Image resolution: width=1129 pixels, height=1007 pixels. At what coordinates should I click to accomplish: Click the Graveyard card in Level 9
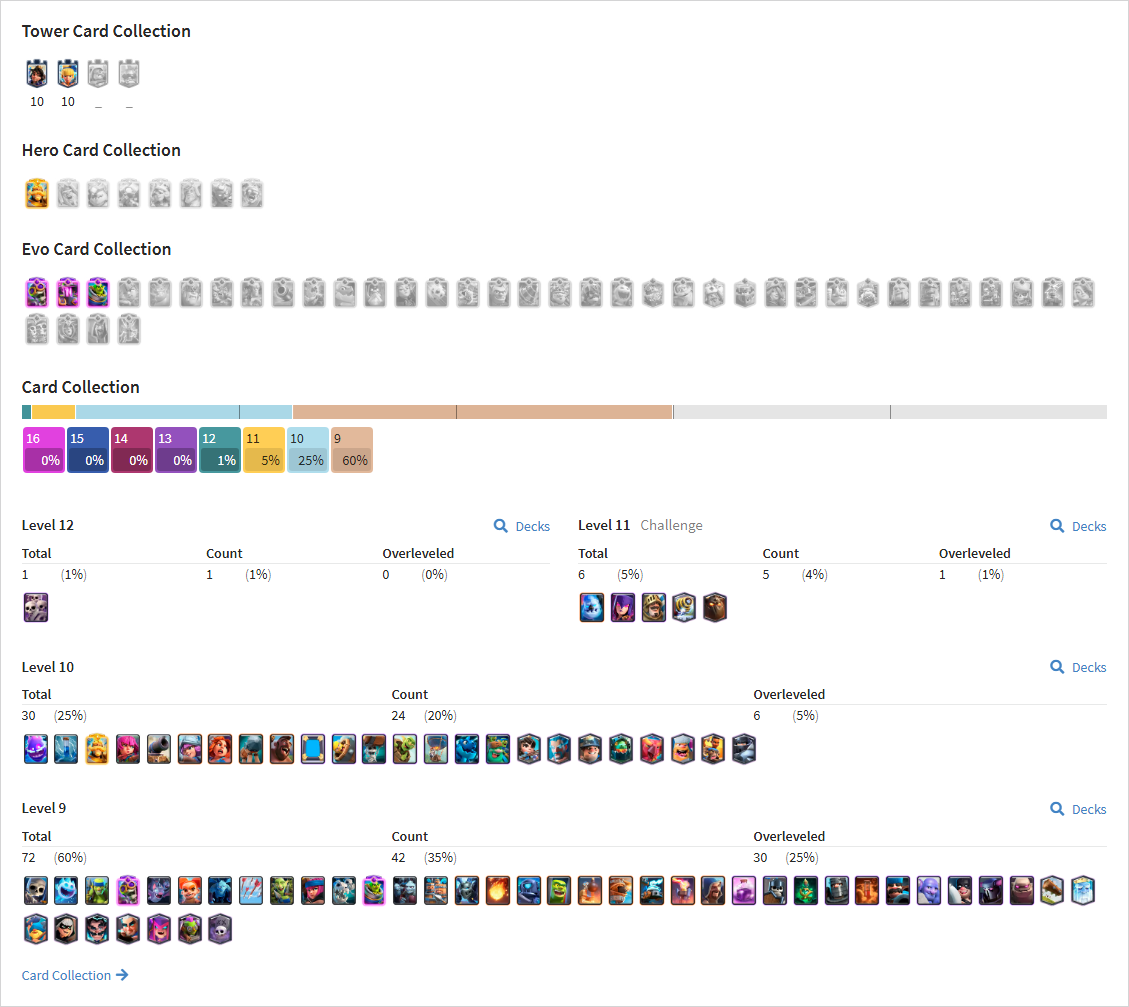click(220, 929)
